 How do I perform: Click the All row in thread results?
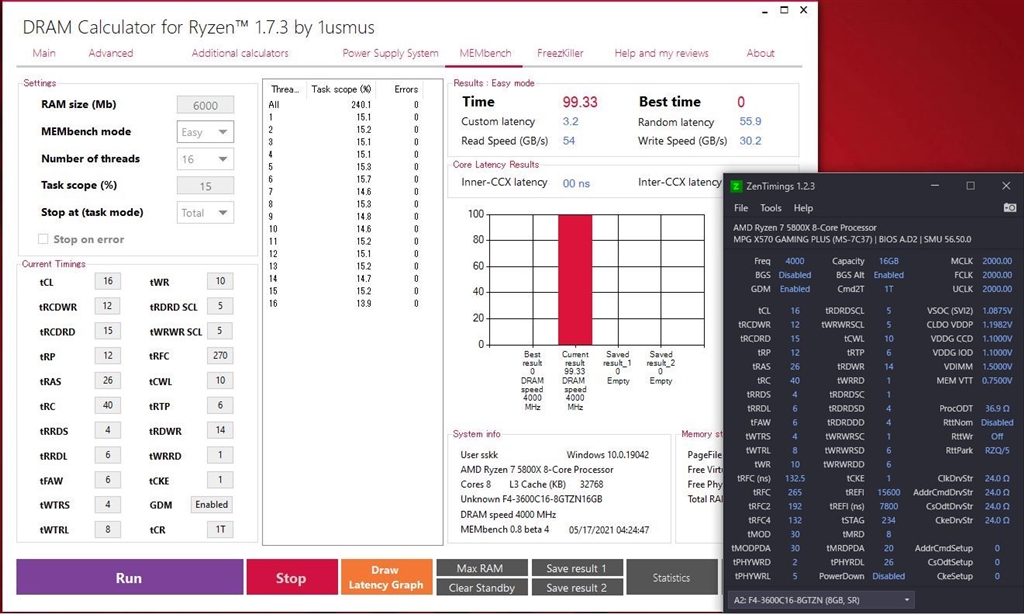[x=344, y=105]
